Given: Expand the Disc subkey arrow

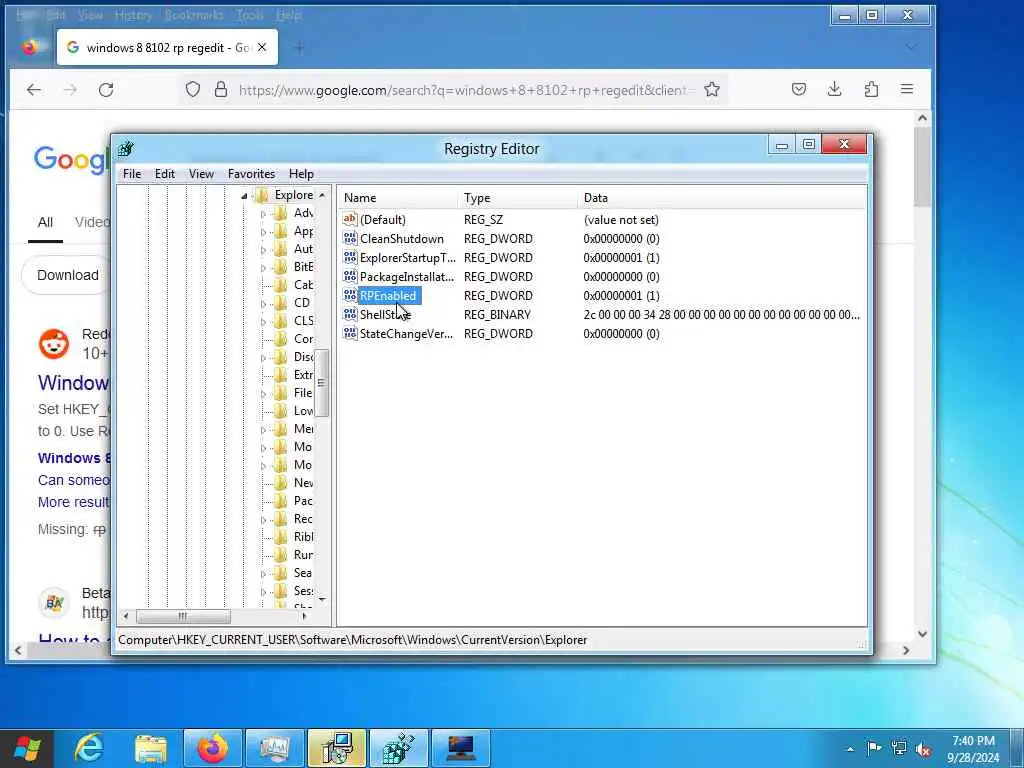Looking at the screenshot, I should [x=263, y=358].
